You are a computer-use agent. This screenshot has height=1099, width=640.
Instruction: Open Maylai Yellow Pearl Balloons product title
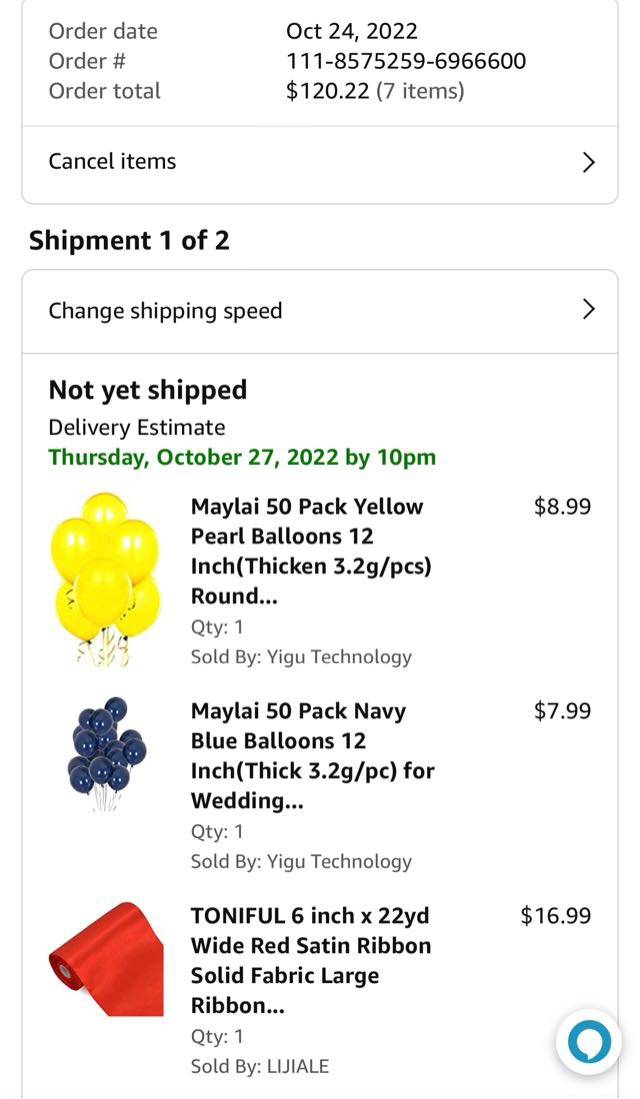tap(310, 551)
